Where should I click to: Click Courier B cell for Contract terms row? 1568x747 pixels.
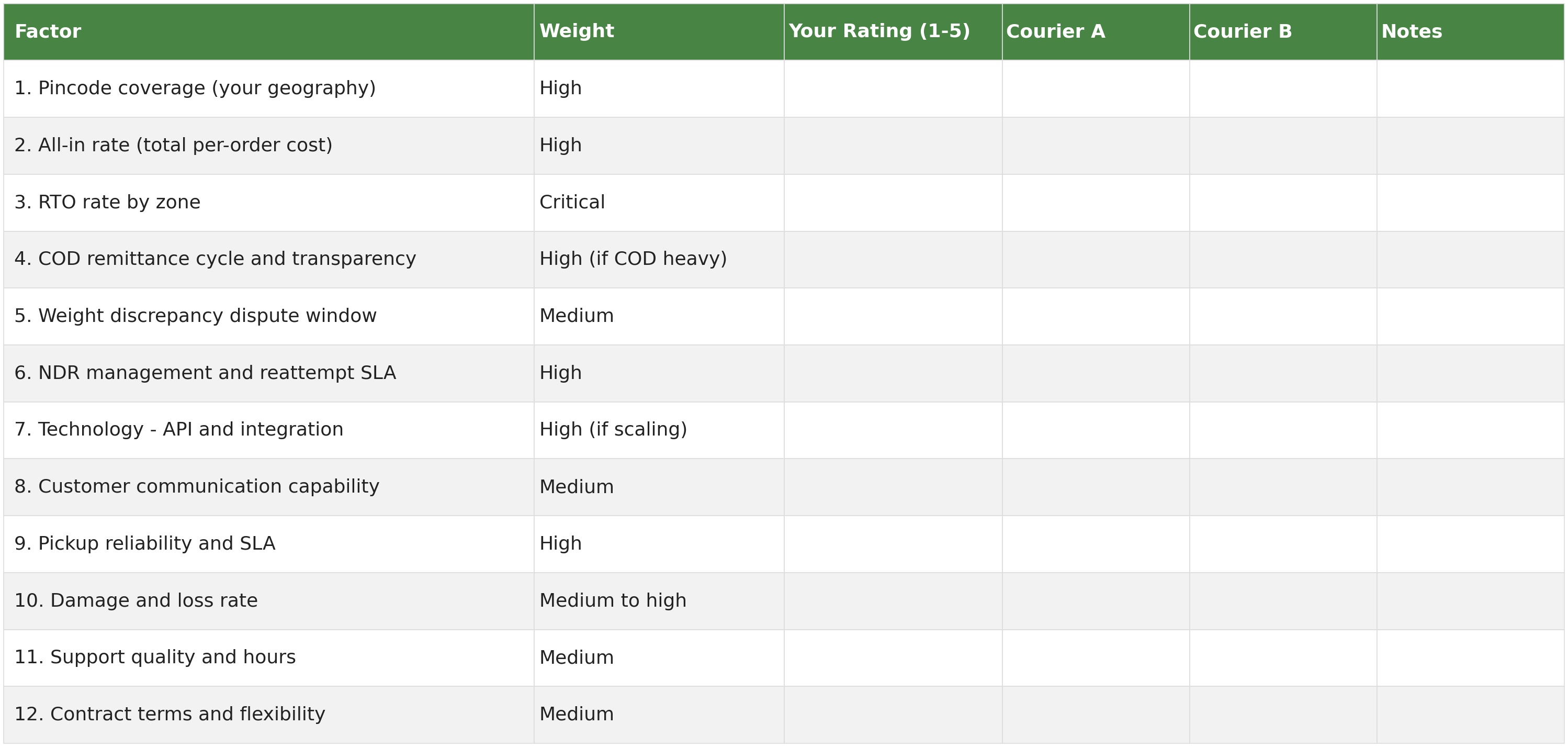pyautogui.click(x=1283, y=715)
